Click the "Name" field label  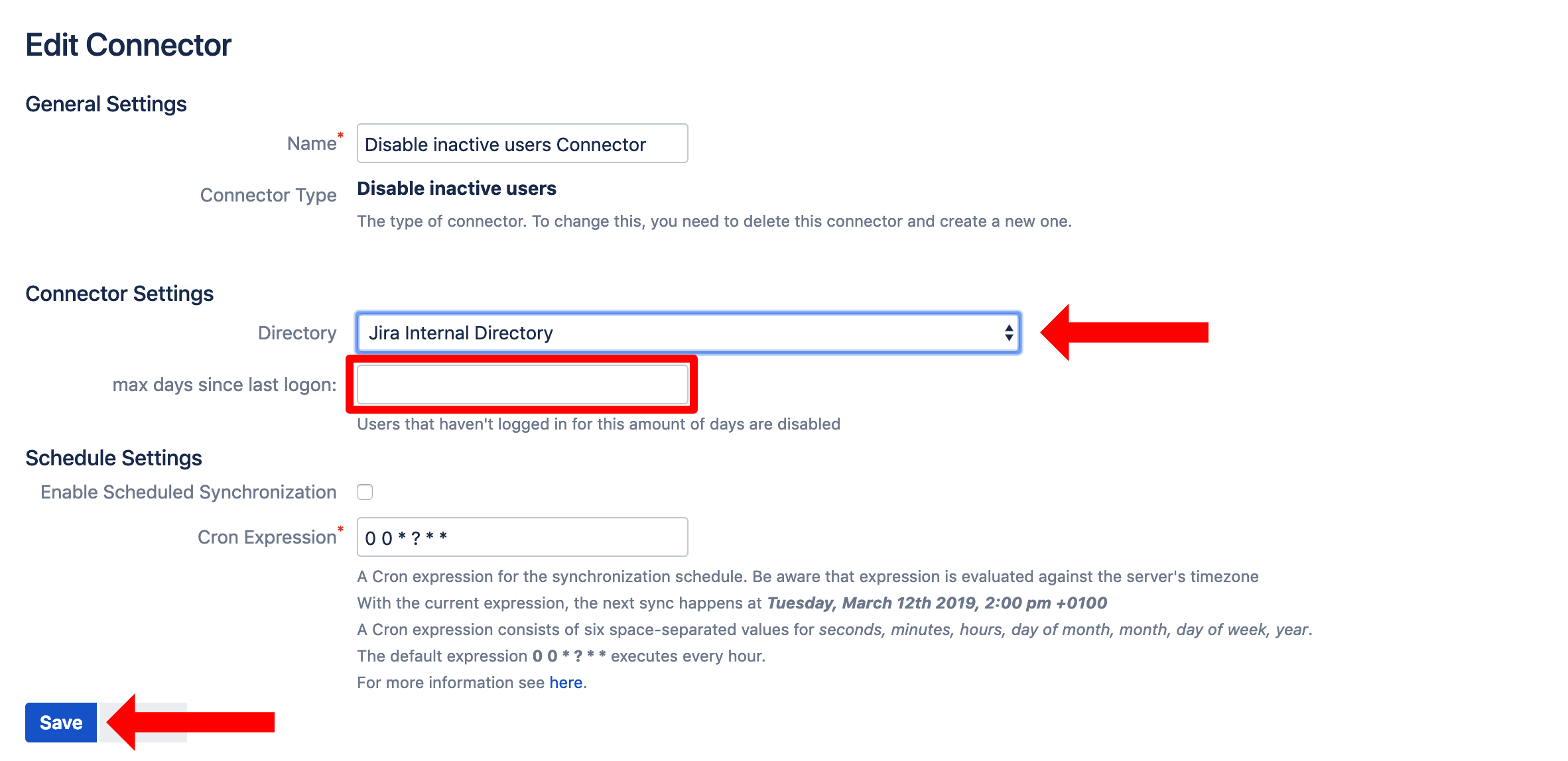coord(311,144)
